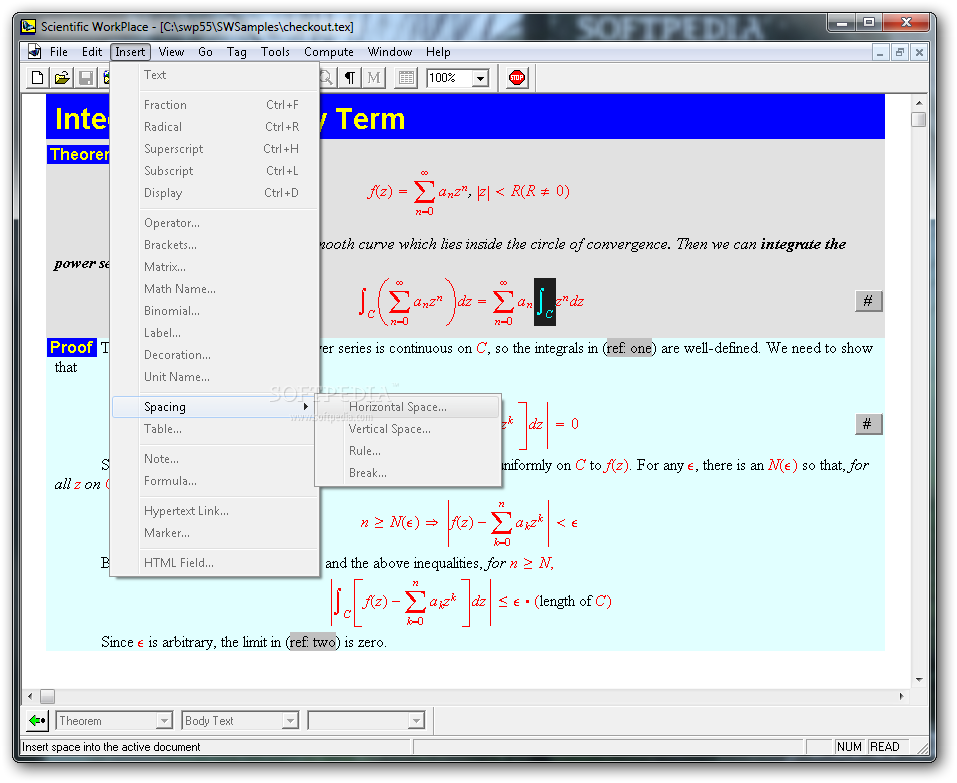Select HTML Field... in the Insert menu

coord(215,563)
